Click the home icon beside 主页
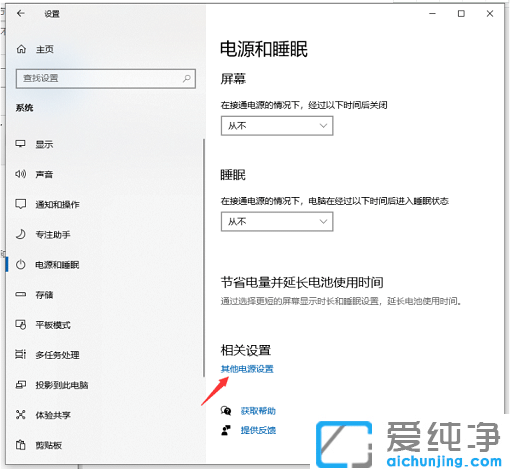 click(21, 49)
